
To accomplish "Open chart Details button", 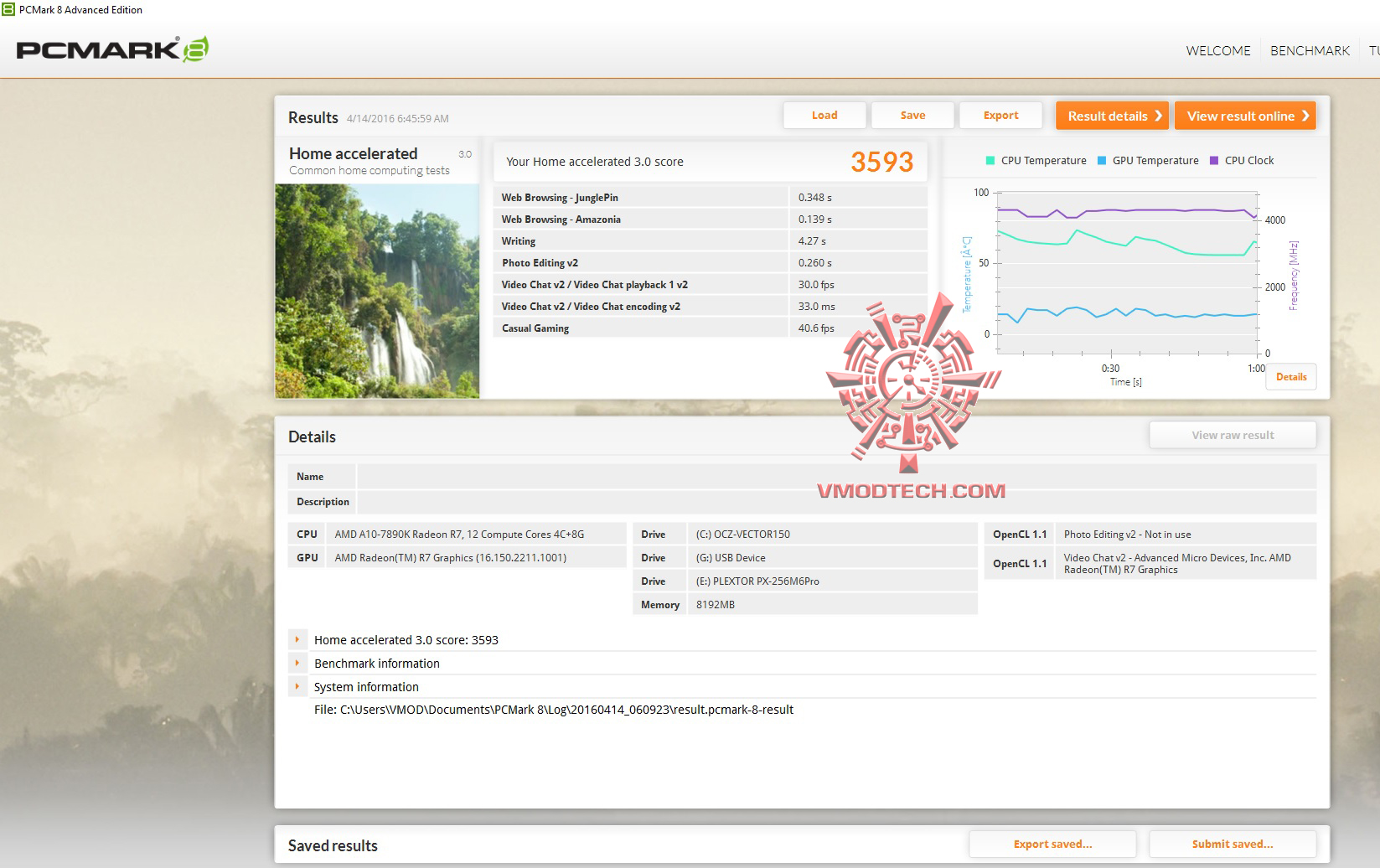I will click(1291, 377).
